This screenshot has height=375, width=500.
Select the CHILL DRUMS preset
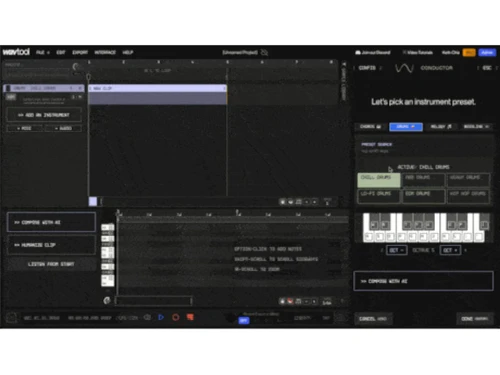379,180
